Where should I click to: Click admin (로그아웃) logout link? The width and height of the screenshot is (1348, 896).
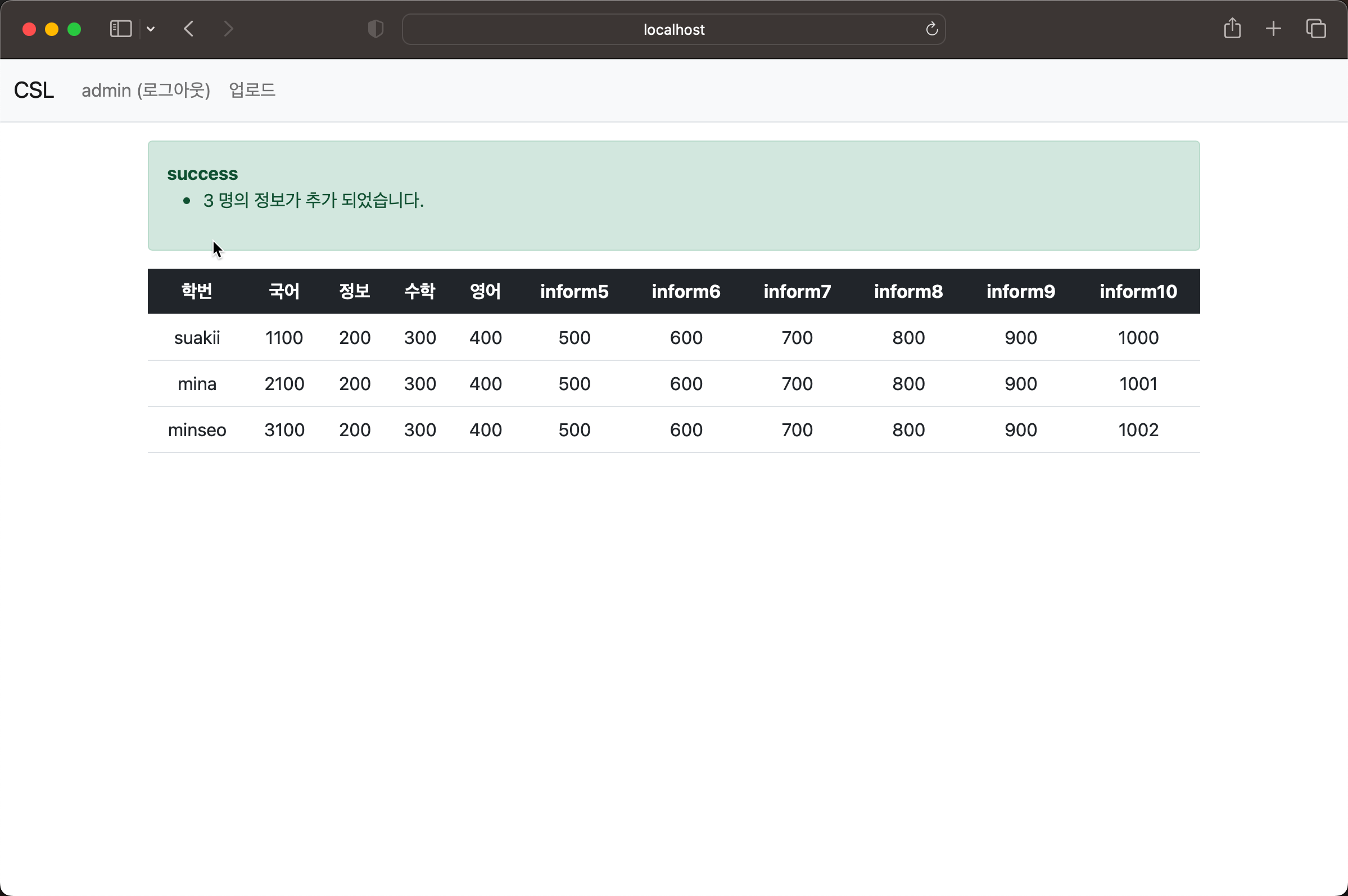click(146, 90)
